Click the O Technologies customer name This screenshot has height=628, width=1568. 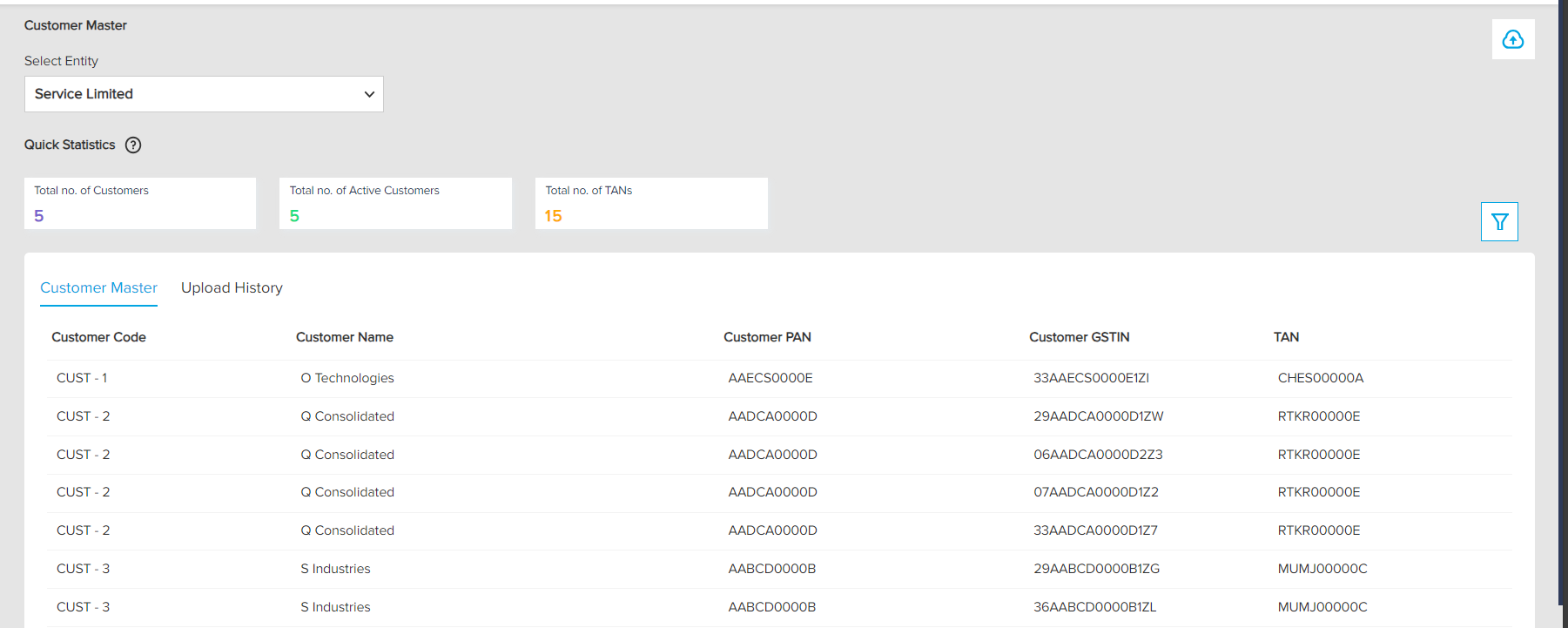pos(347,378)
